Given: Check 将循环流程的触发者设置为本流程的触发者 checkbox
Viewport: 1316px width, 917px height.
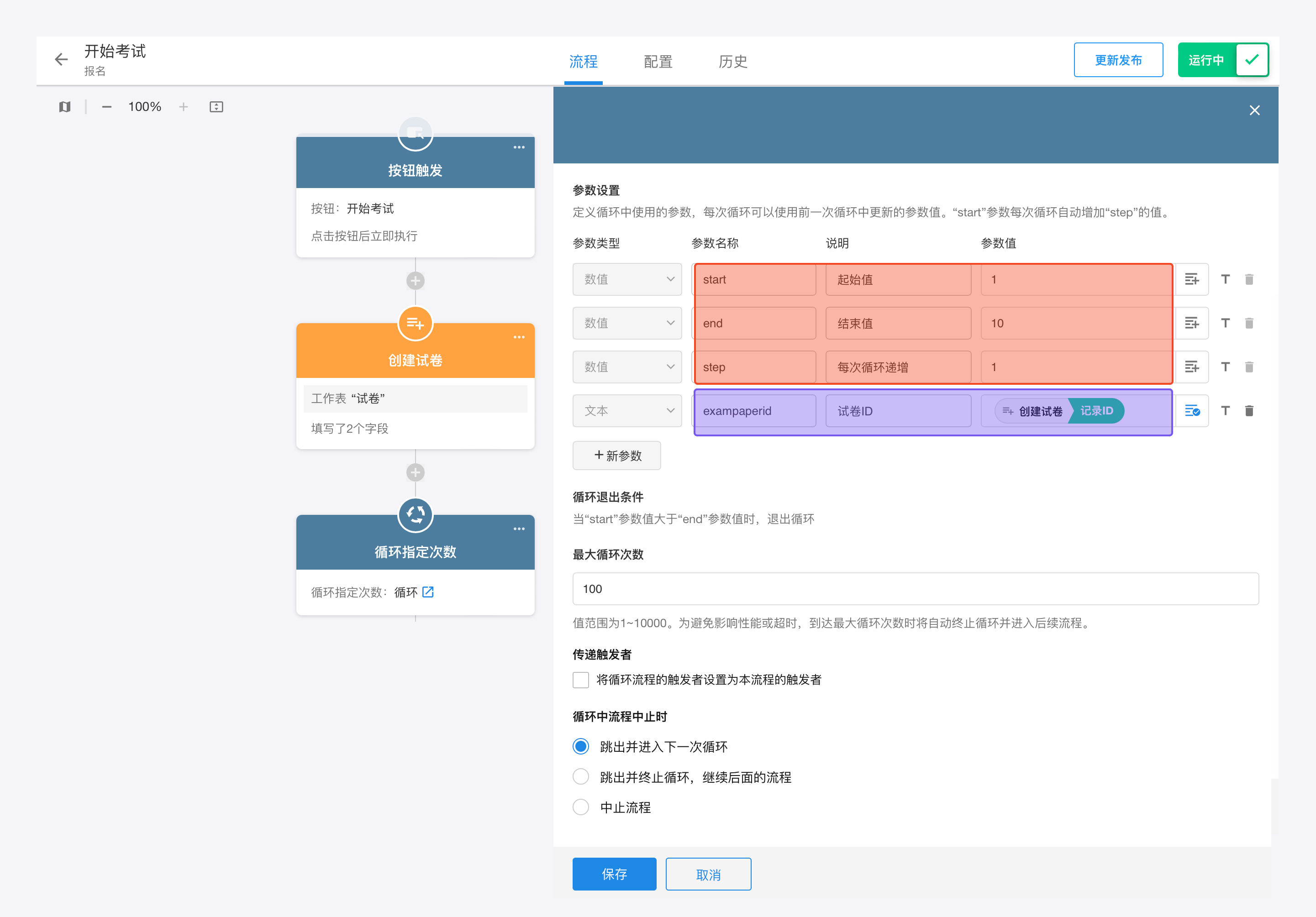Looking at the screenshot, I should pos(581,680).
